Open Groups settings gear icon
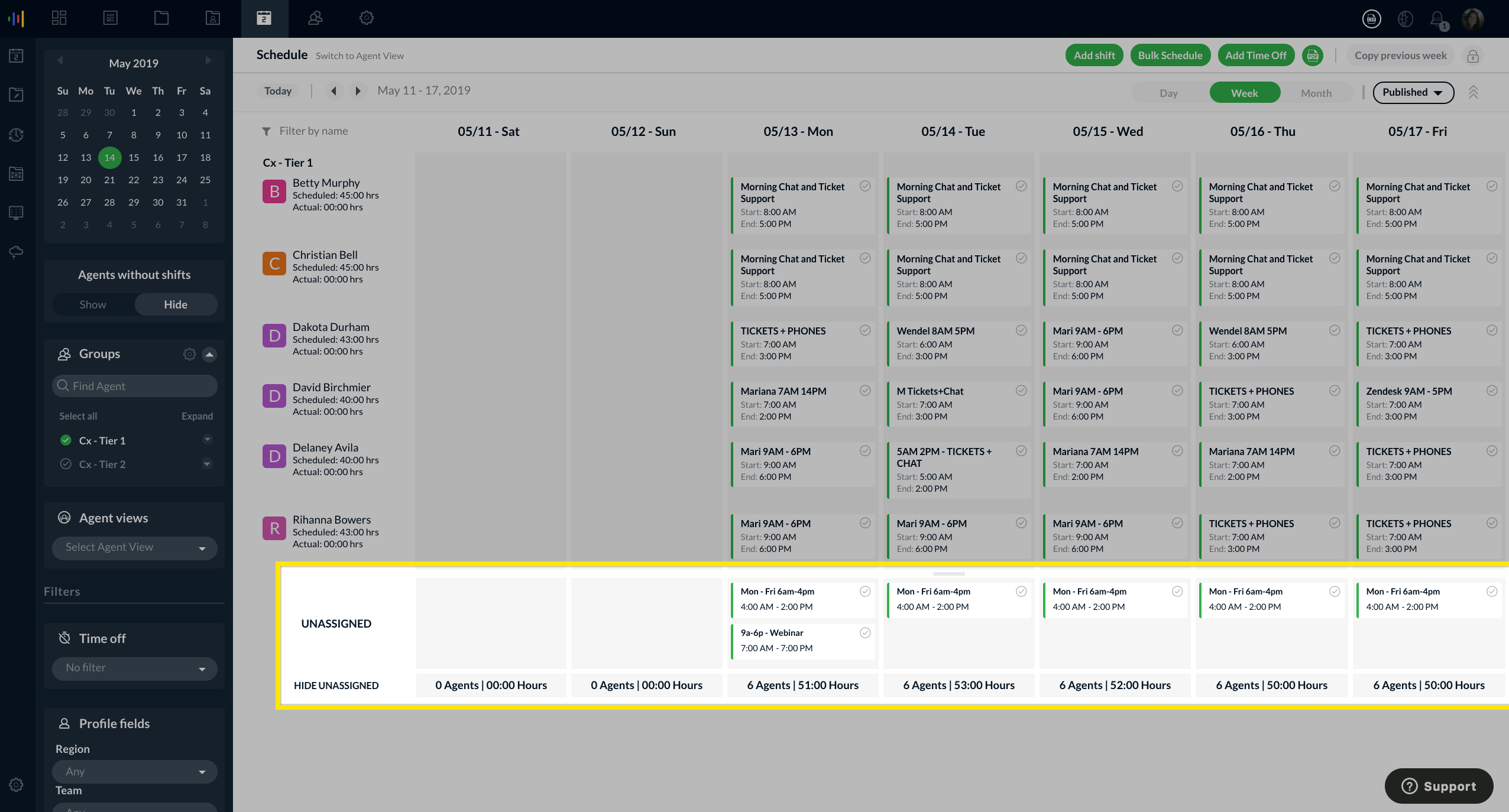 [x=189, y=354]
